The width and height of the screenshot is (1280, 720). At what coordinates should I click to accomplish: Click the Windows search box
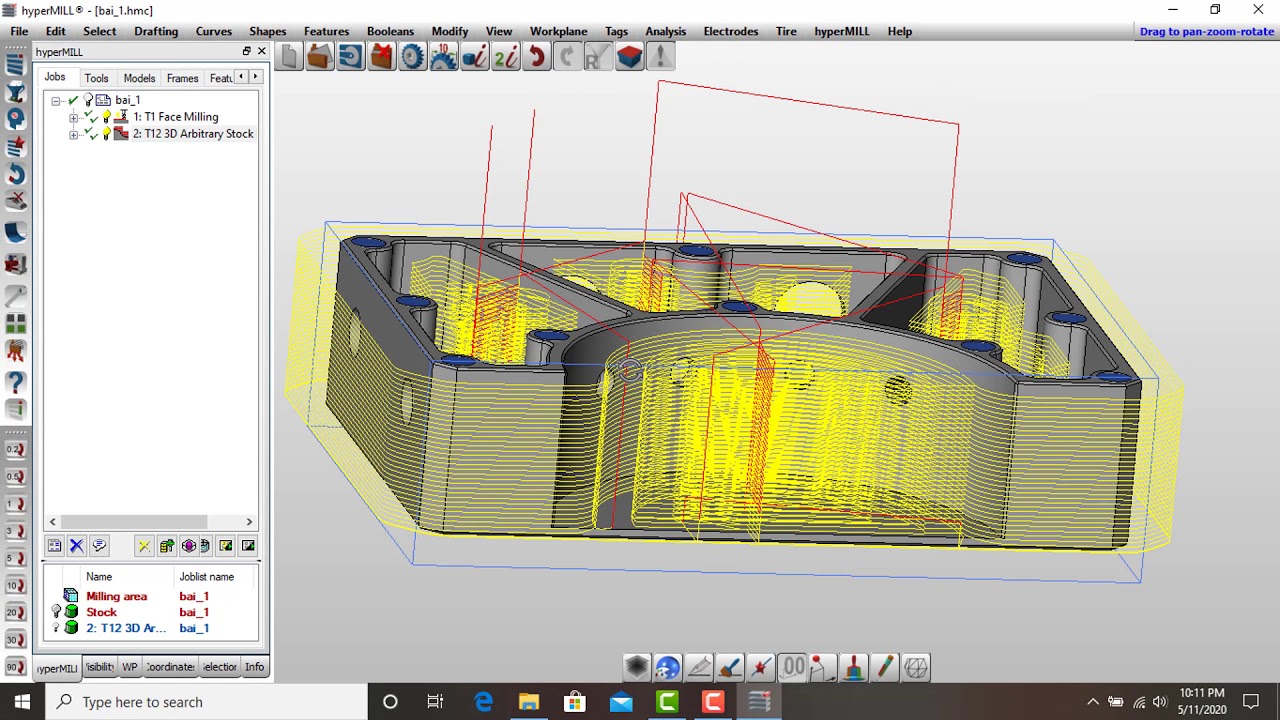[206, 702]
